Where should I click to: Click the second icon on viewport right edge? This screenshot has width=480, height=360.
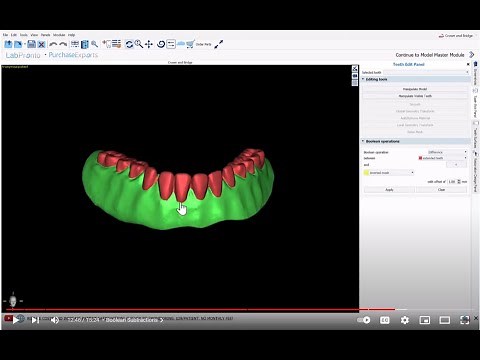coord(355,76)
